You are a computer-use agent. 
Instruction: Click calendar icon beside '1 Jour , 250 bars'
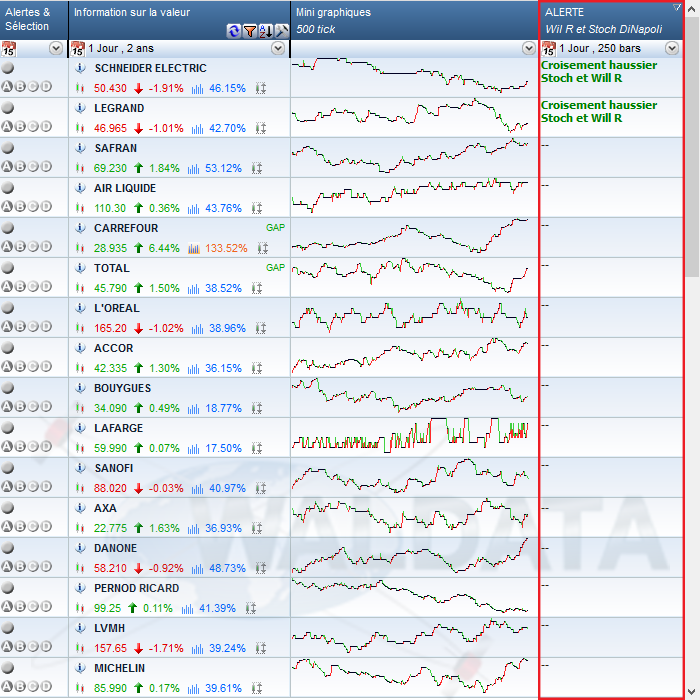tap(549, 49)
